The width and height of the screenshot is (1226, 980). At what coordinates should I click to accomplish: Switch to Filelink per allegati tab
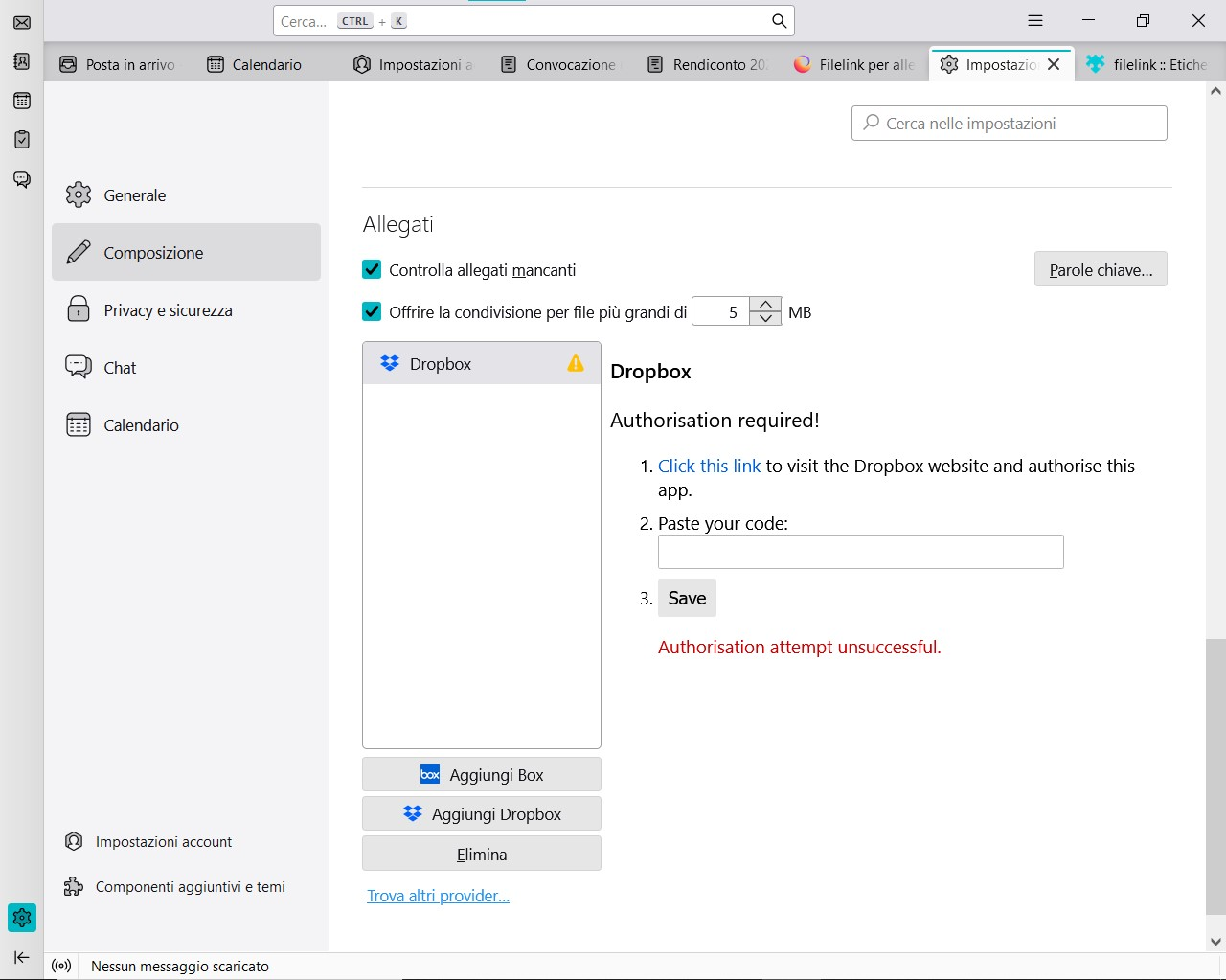(854, 64)
